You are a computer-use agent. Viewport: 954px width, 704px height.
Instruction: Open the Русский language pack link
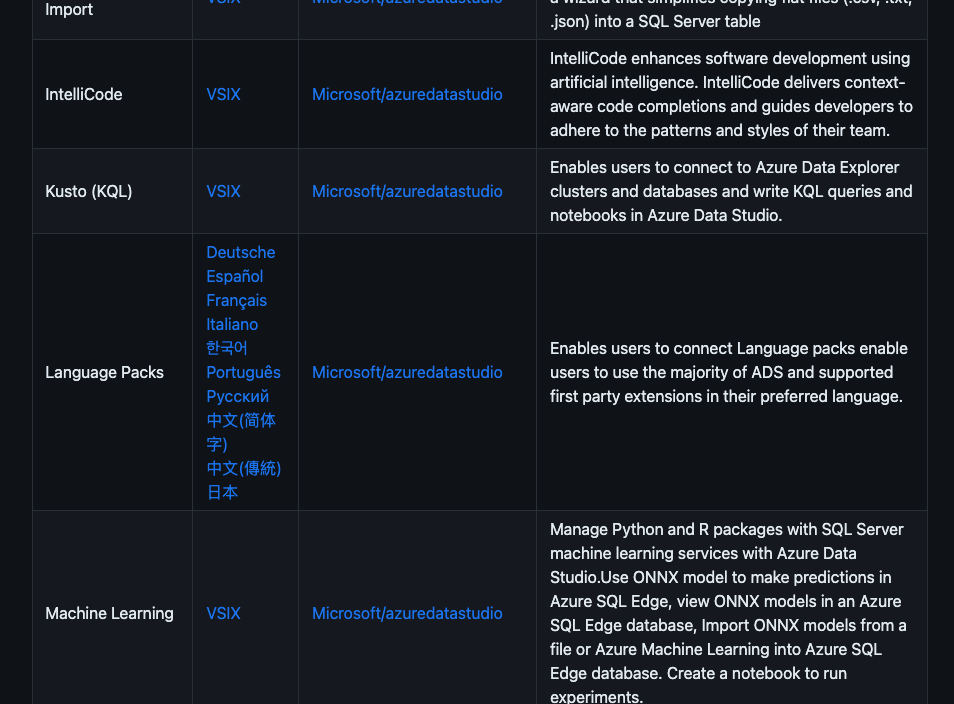point(237,397)
